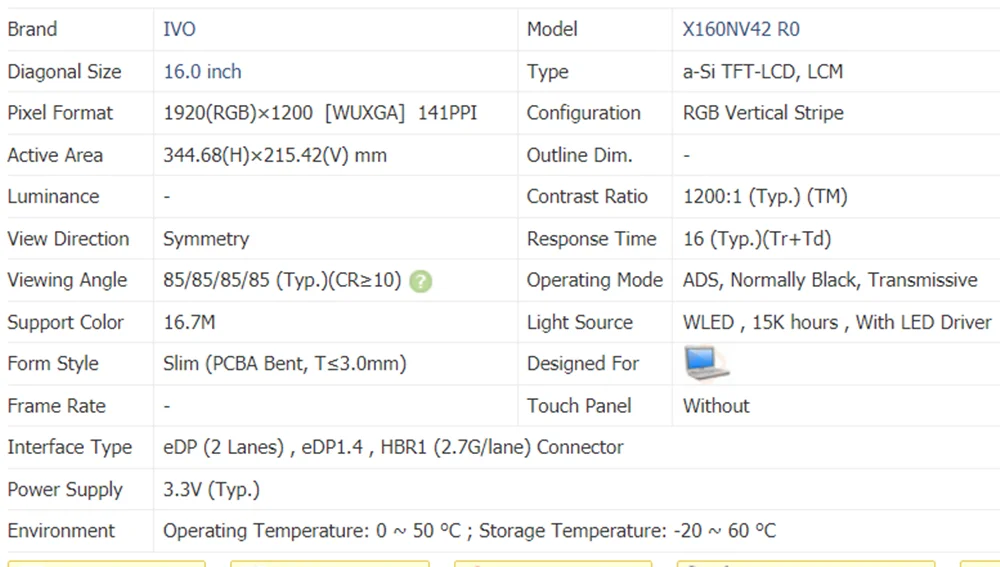Click the pixel format value 1920(RGB)×1200
1000x567 pixels.
(x=238, y=113)
